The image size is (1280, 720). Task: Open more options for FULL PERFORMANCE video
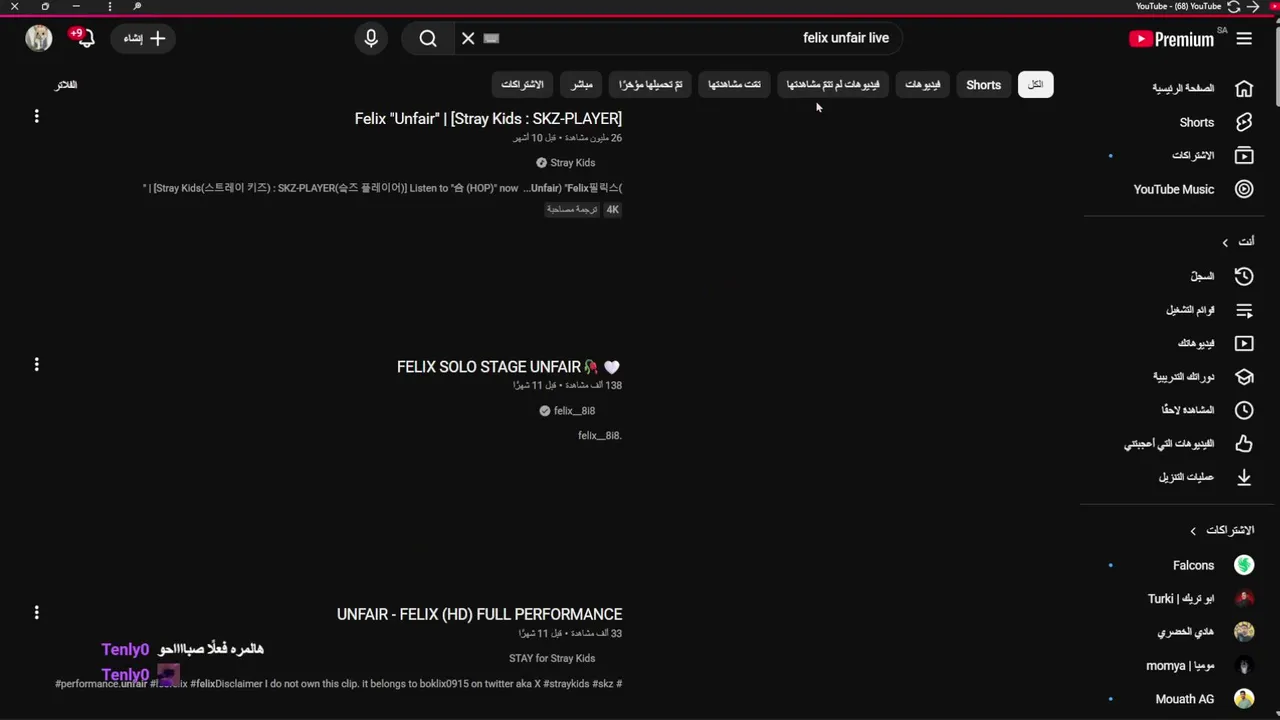click(x=36, y=612)
